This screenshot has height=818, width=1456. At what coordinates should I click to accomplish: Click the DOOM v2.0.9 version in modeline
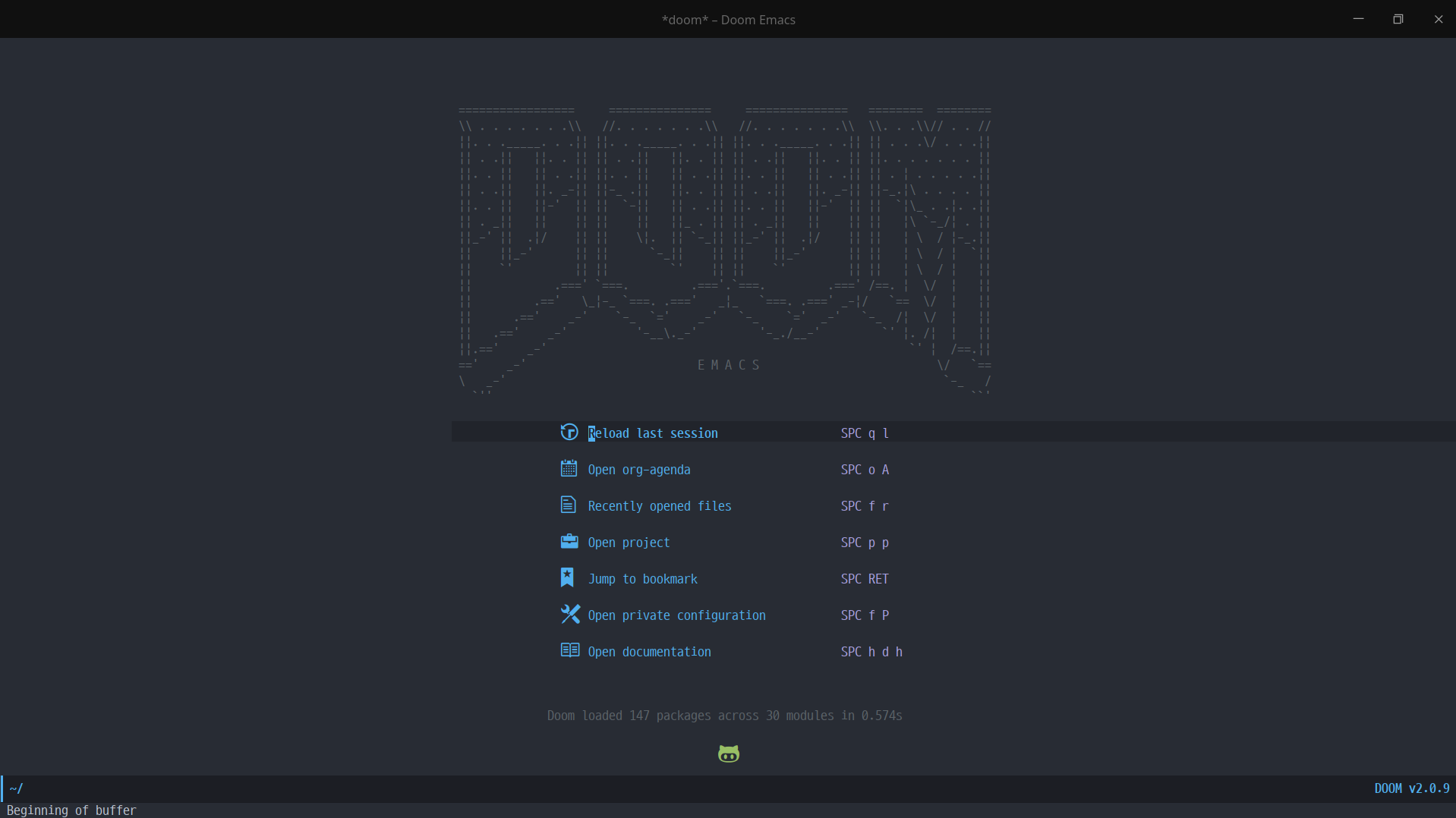[1412, 788]
